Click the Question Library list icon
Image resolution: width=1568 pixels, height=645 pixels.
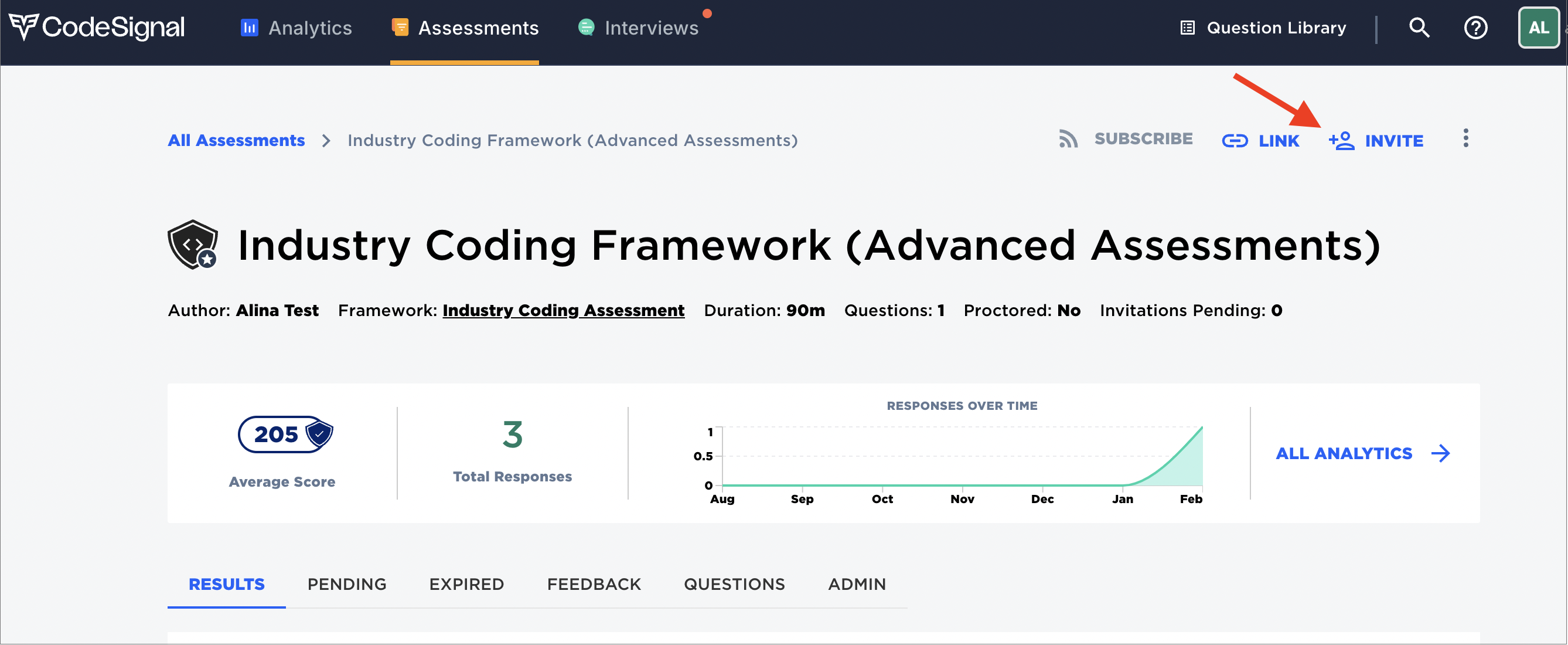[x=1188, y=28]
